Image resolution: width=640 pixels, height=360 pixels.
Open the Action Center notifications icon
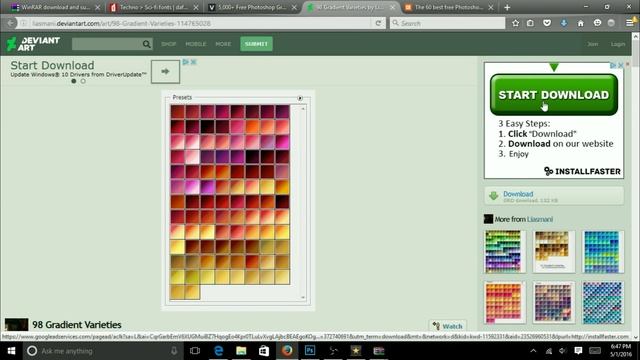[x=578, y=351]
